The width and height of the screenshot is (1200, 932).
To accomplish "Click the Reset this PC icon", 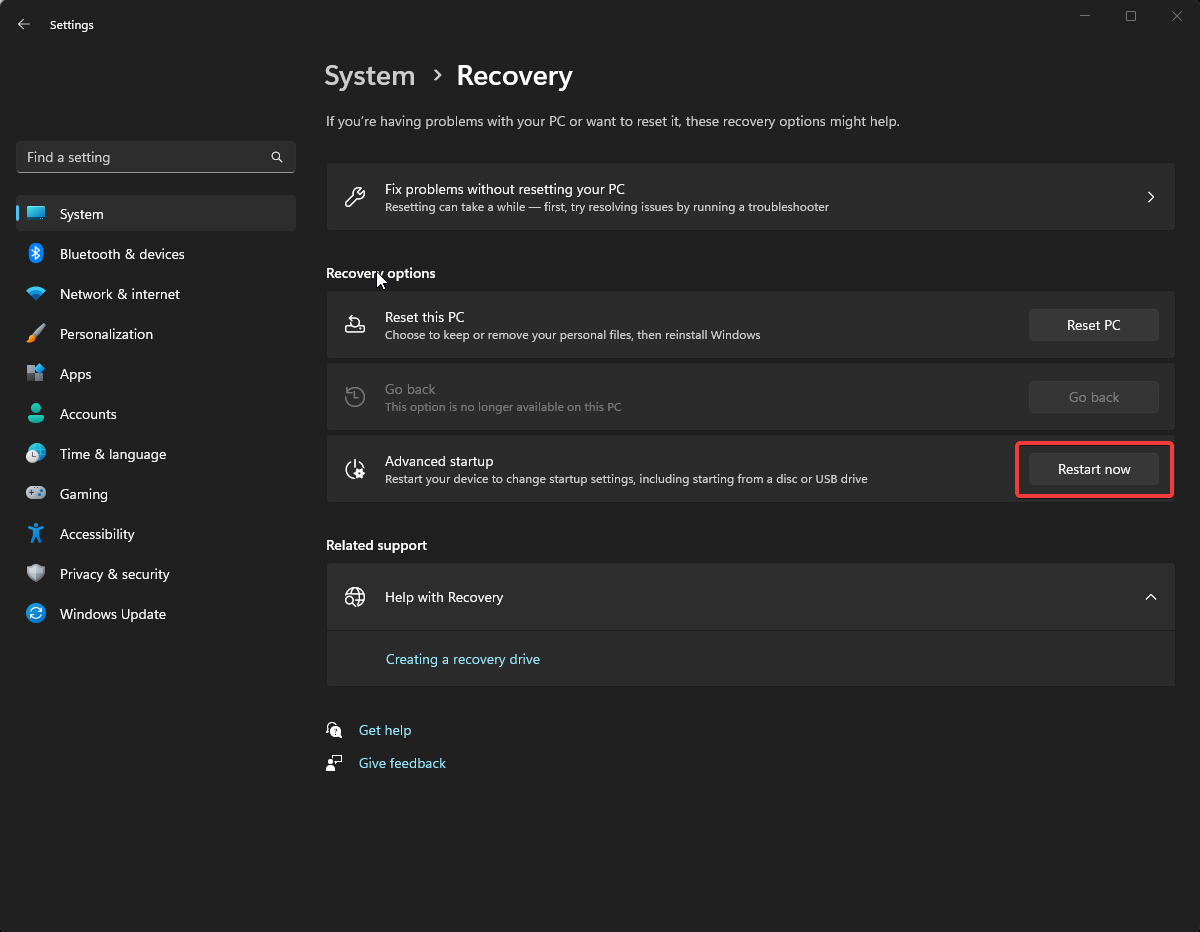I will [355, 324].
